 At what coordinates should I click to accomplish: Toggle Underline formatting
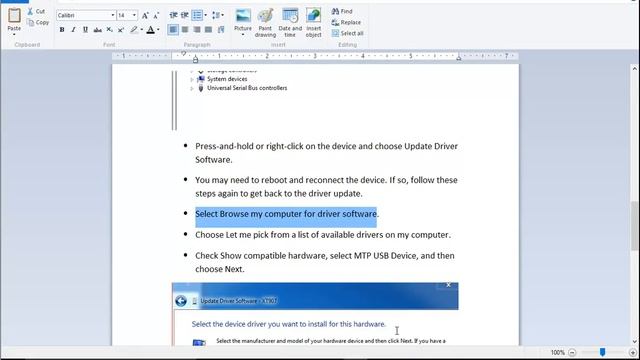point(85,30)
